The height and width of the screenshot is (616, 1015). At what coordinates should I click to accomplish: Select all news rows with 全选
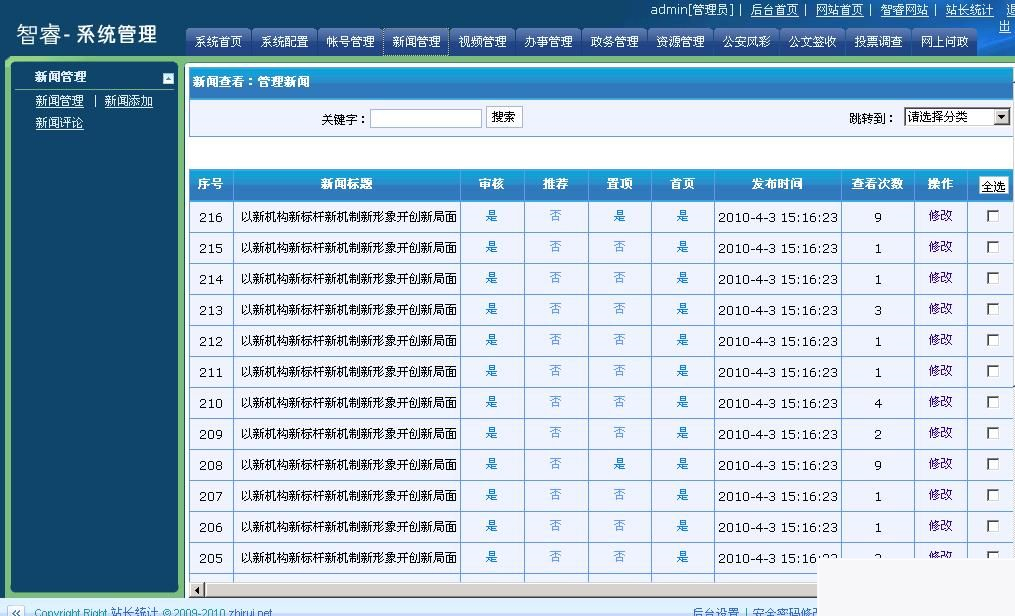[x=995, y=184]
